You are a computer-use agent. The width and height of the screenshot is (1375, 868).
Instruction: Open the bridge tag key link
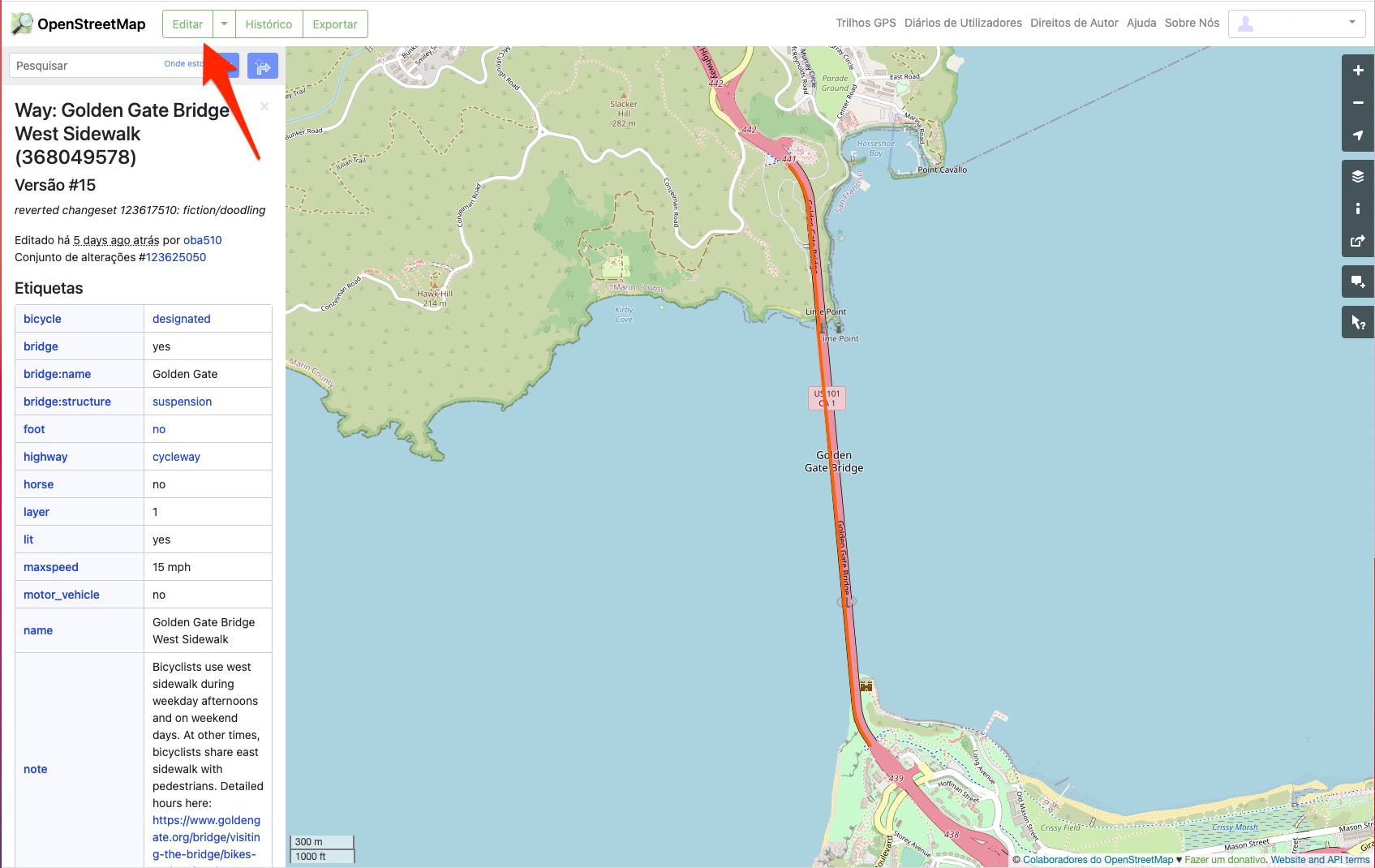click(41, 346)
